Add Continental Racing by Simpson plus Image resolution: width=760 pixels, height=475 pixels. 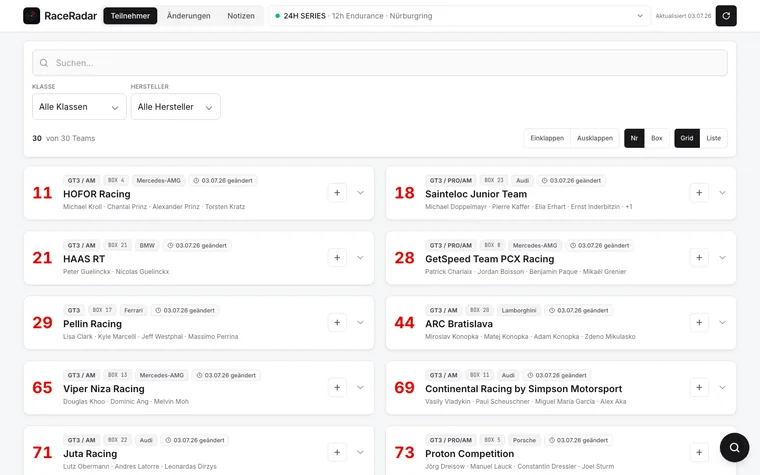(x=699, y=387)
